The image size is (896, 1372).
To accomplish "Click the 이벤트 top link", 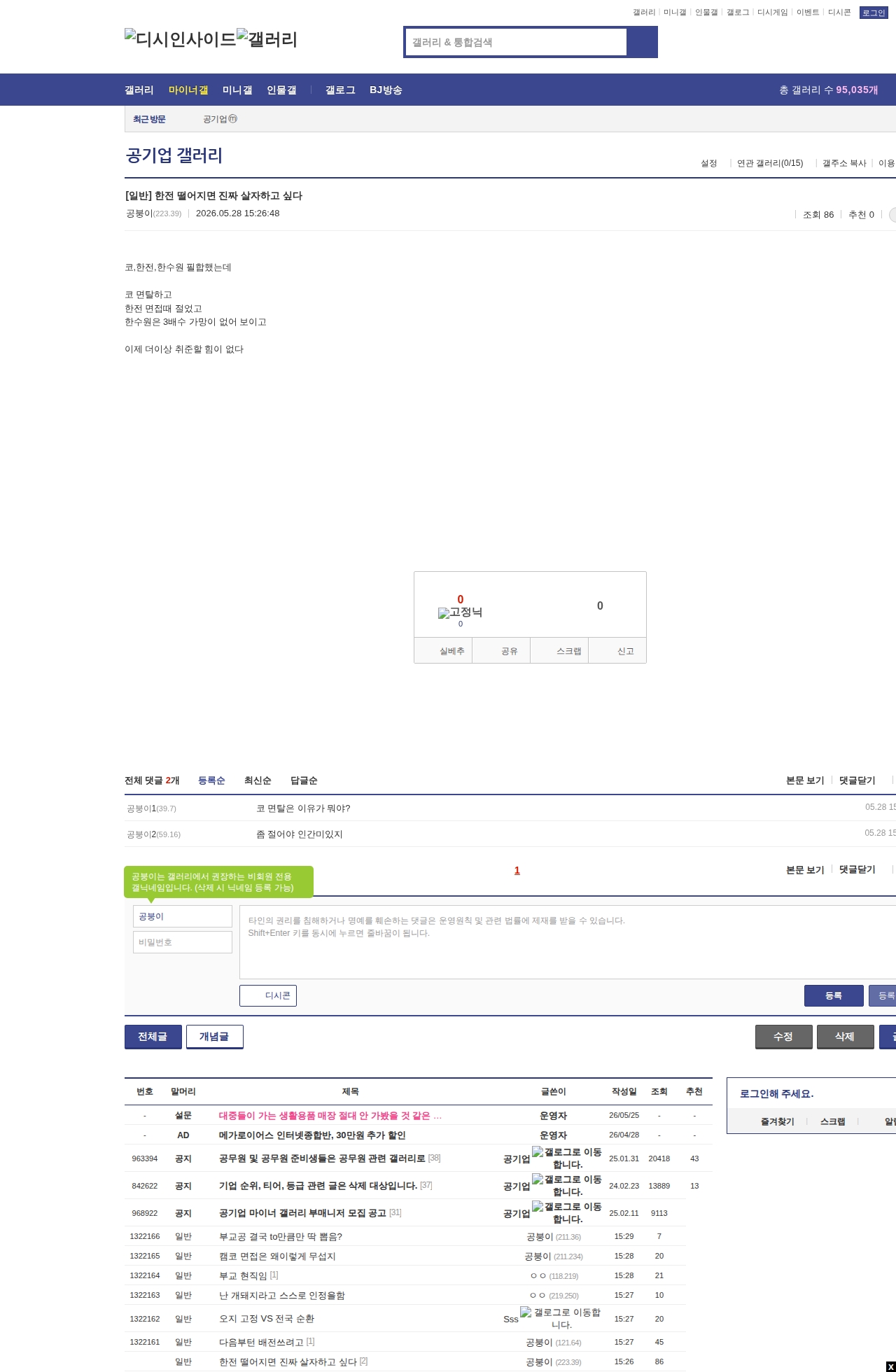I will pos(808,13).
